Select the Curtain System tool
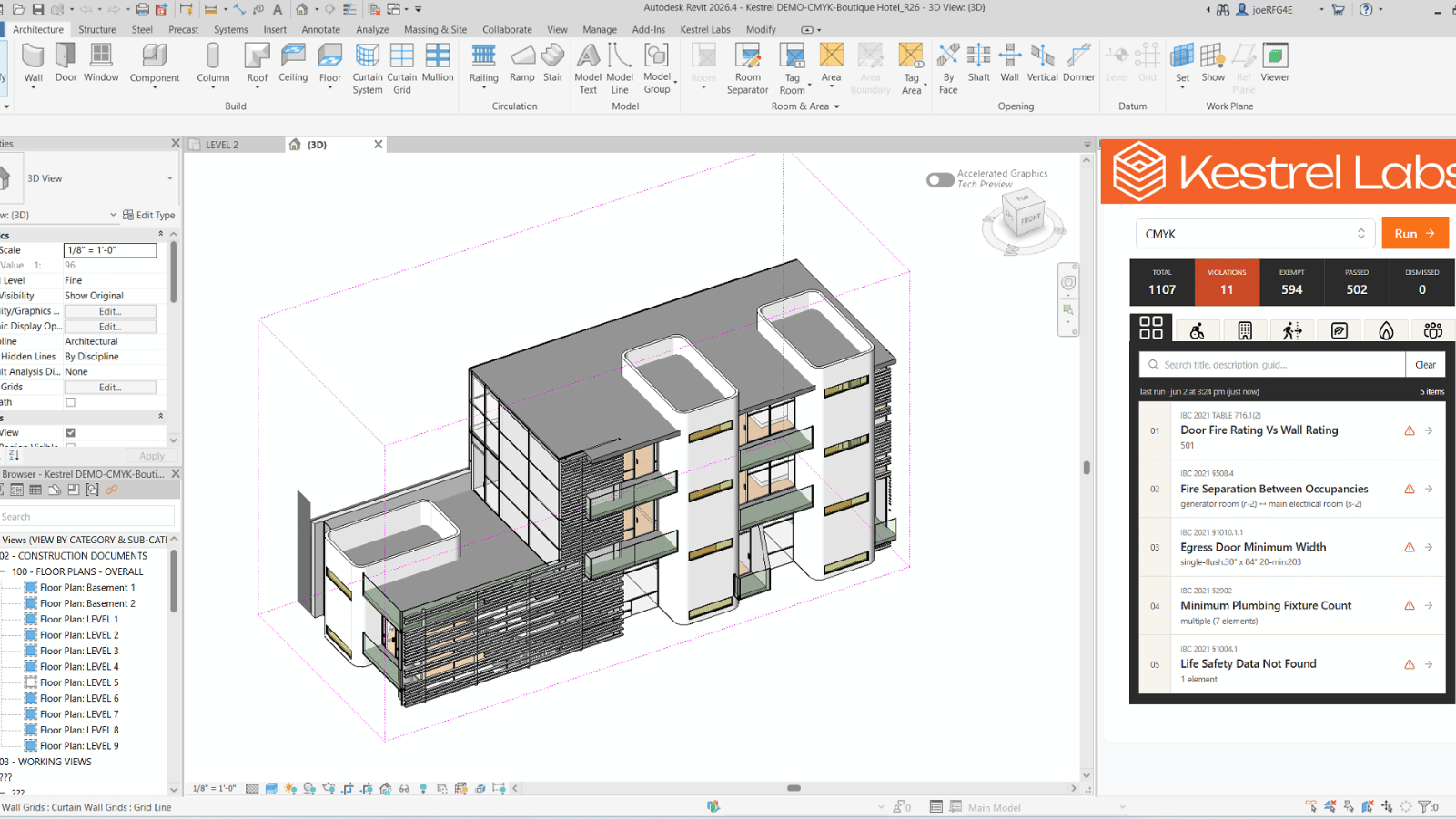The image size is (1456, 819). point(368,69)
